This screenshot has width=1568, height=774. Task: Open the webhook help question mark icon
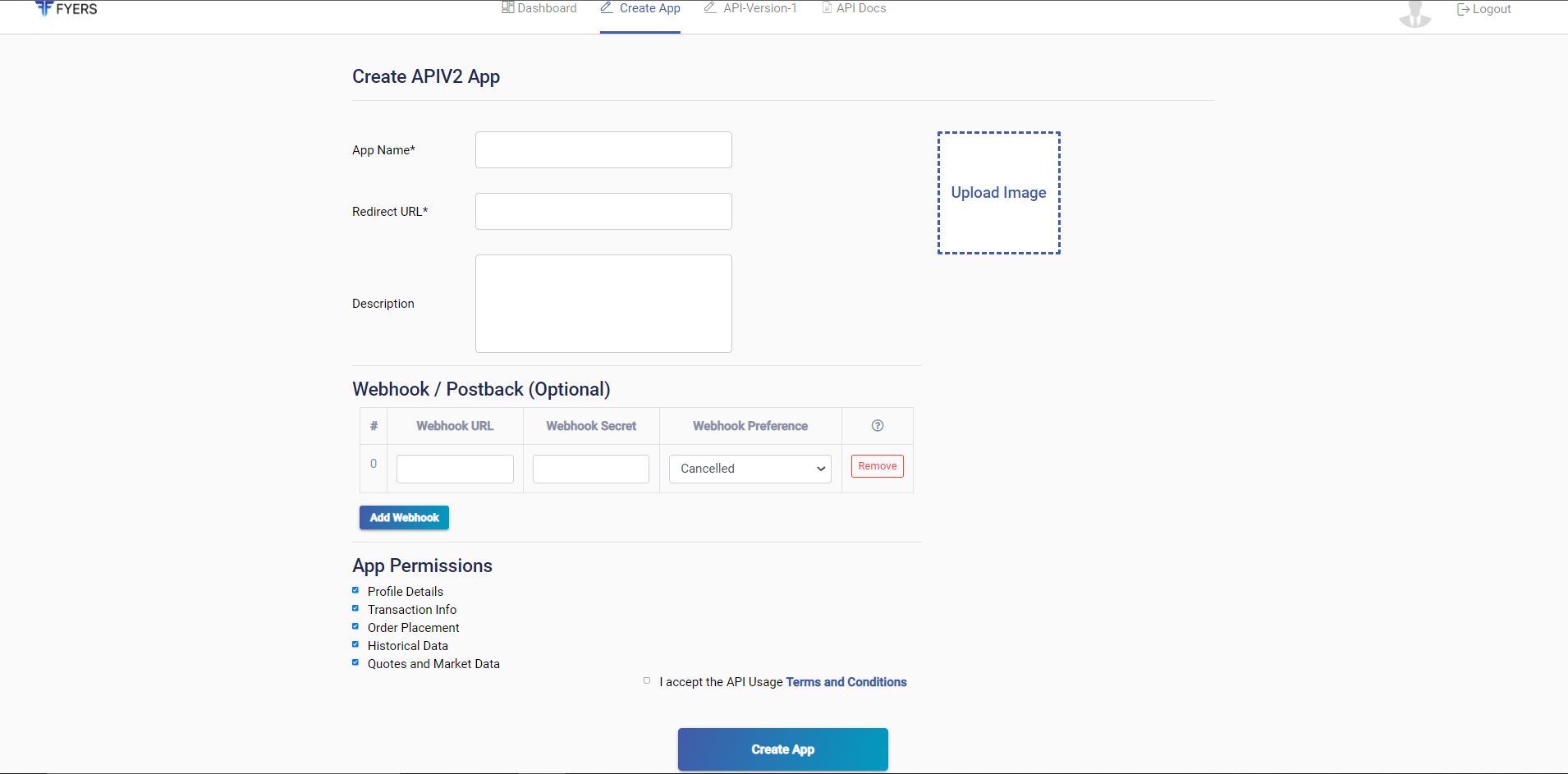tap(876, 425)
